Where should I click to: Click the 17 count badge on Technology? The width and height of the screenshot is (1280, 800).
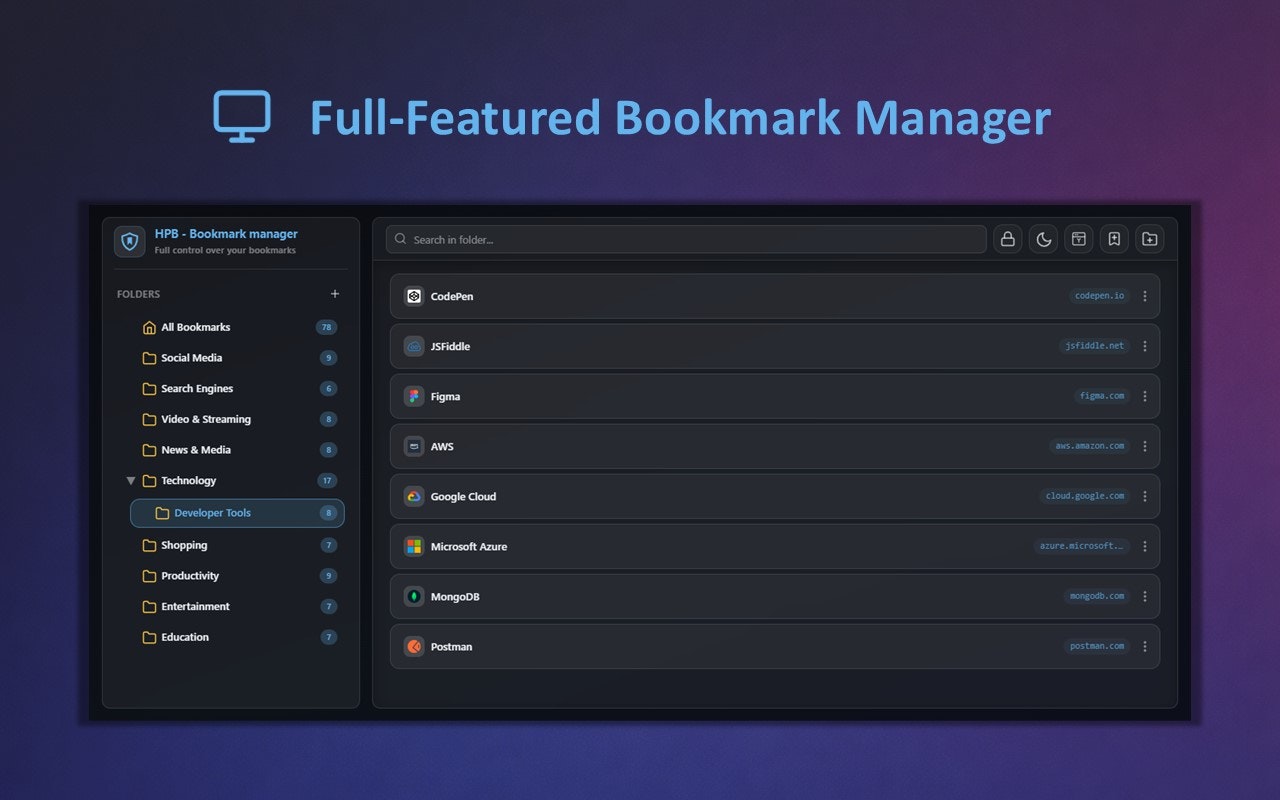point(327,481)
